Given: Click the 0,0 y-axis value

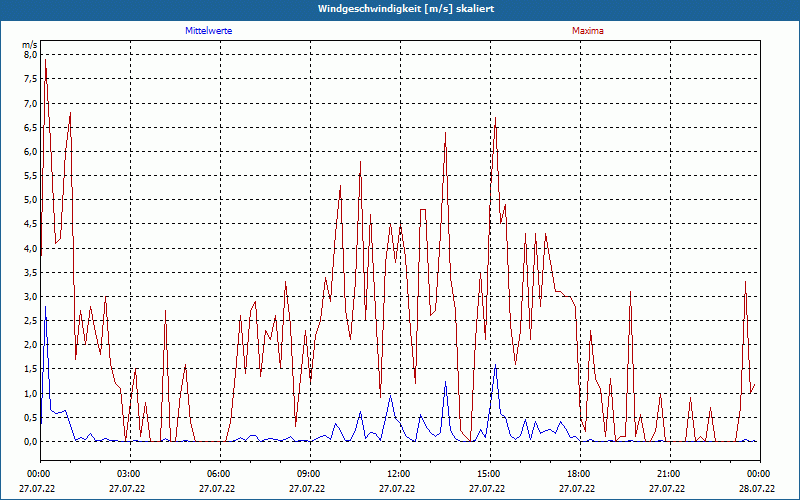Looking at the screenshot, I should [x=30, y=441].
